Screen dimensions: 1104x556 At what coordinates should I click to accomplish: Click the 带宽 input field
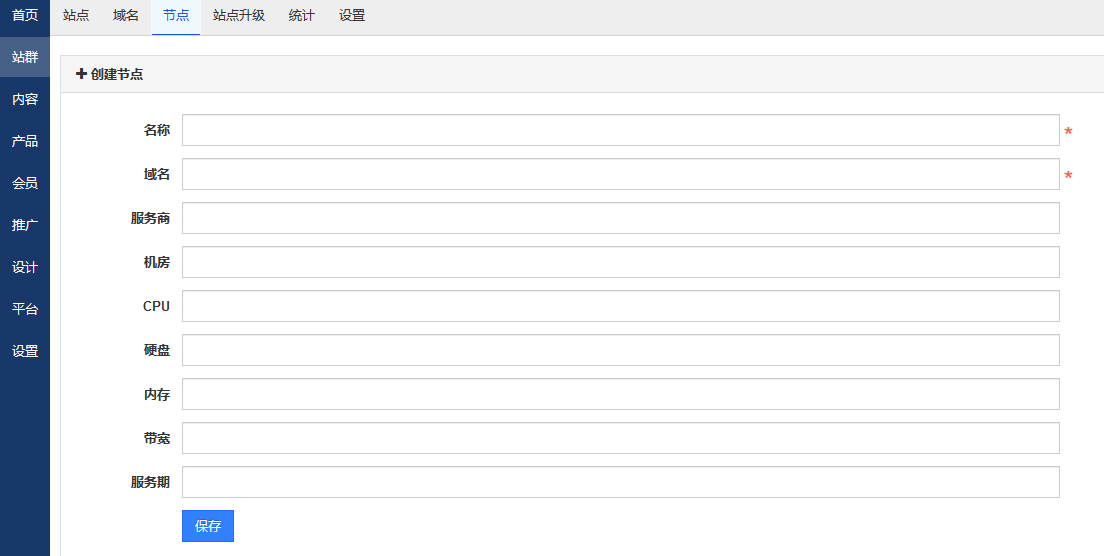pyautogui.click(x=620, y=438)
